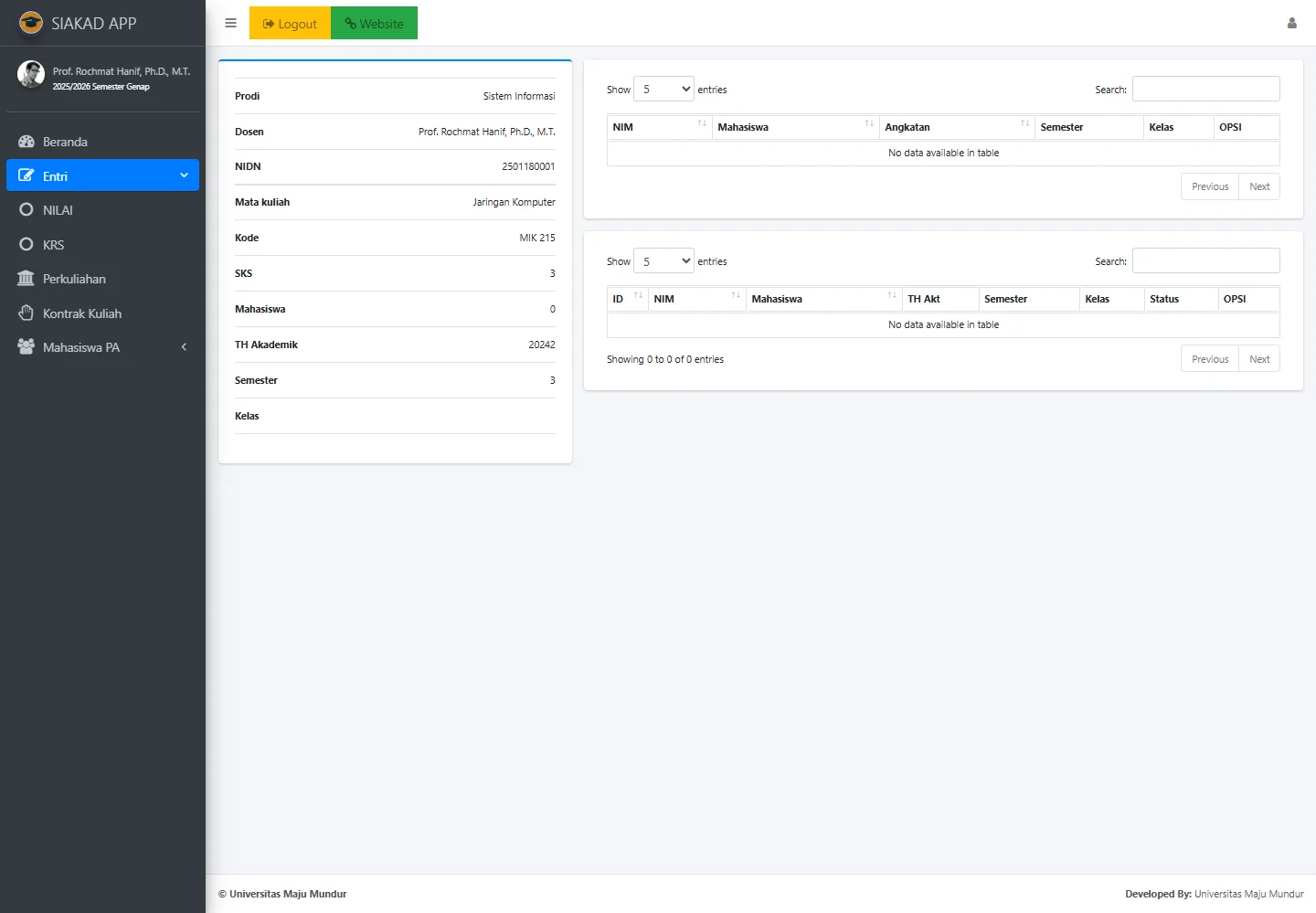This screenshot has width=1316, height=913.
Task: Open entries count dropdown in first table
Action: point(663,90)
